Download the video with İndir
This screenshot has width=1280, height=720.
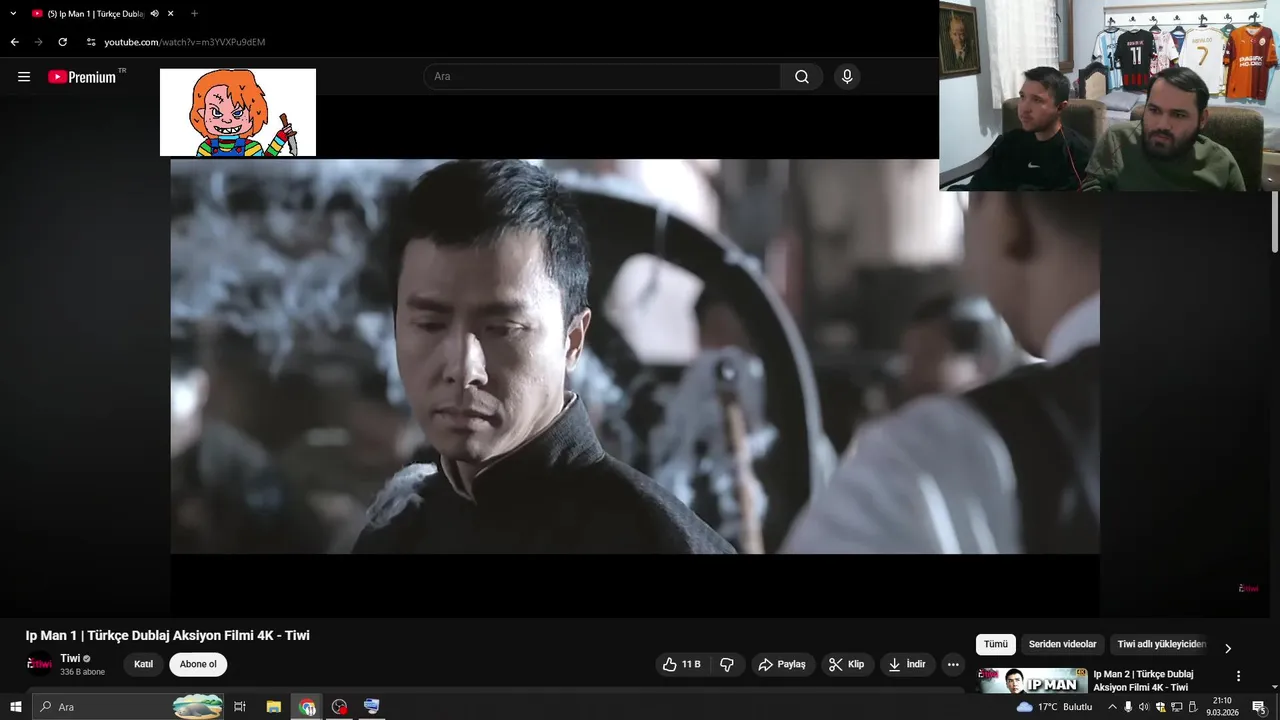[907, 664]
